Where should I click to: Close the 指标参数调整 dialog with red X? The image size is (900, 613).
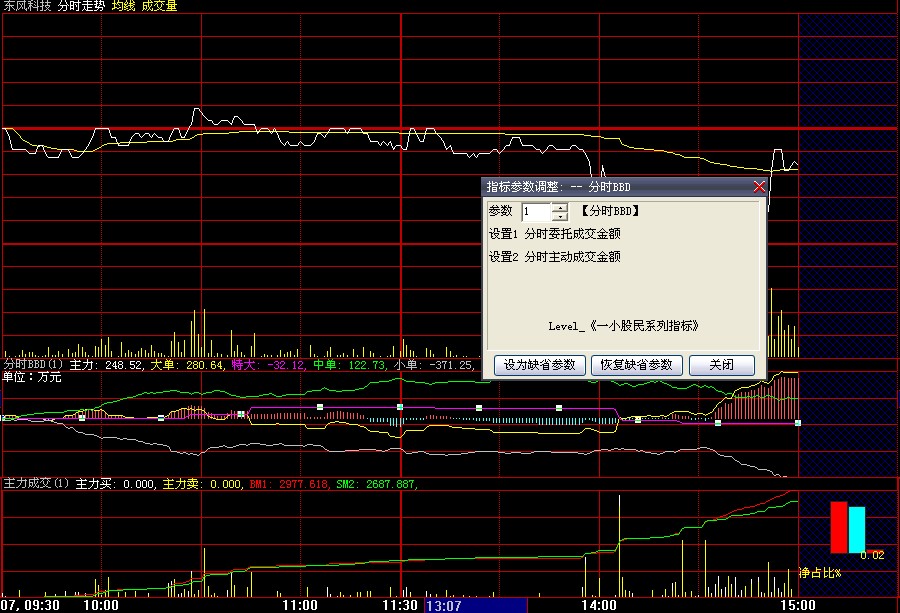(x=759, y=187)
